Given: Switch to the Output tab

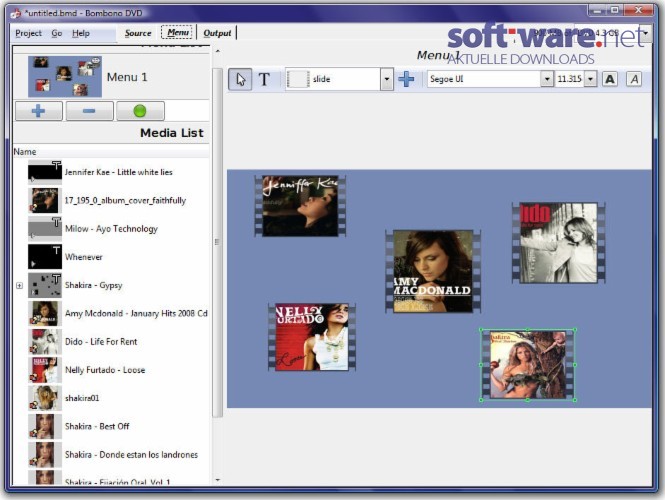Looking at the screenshot, I should pyautogui.click(x=217, y=33).
